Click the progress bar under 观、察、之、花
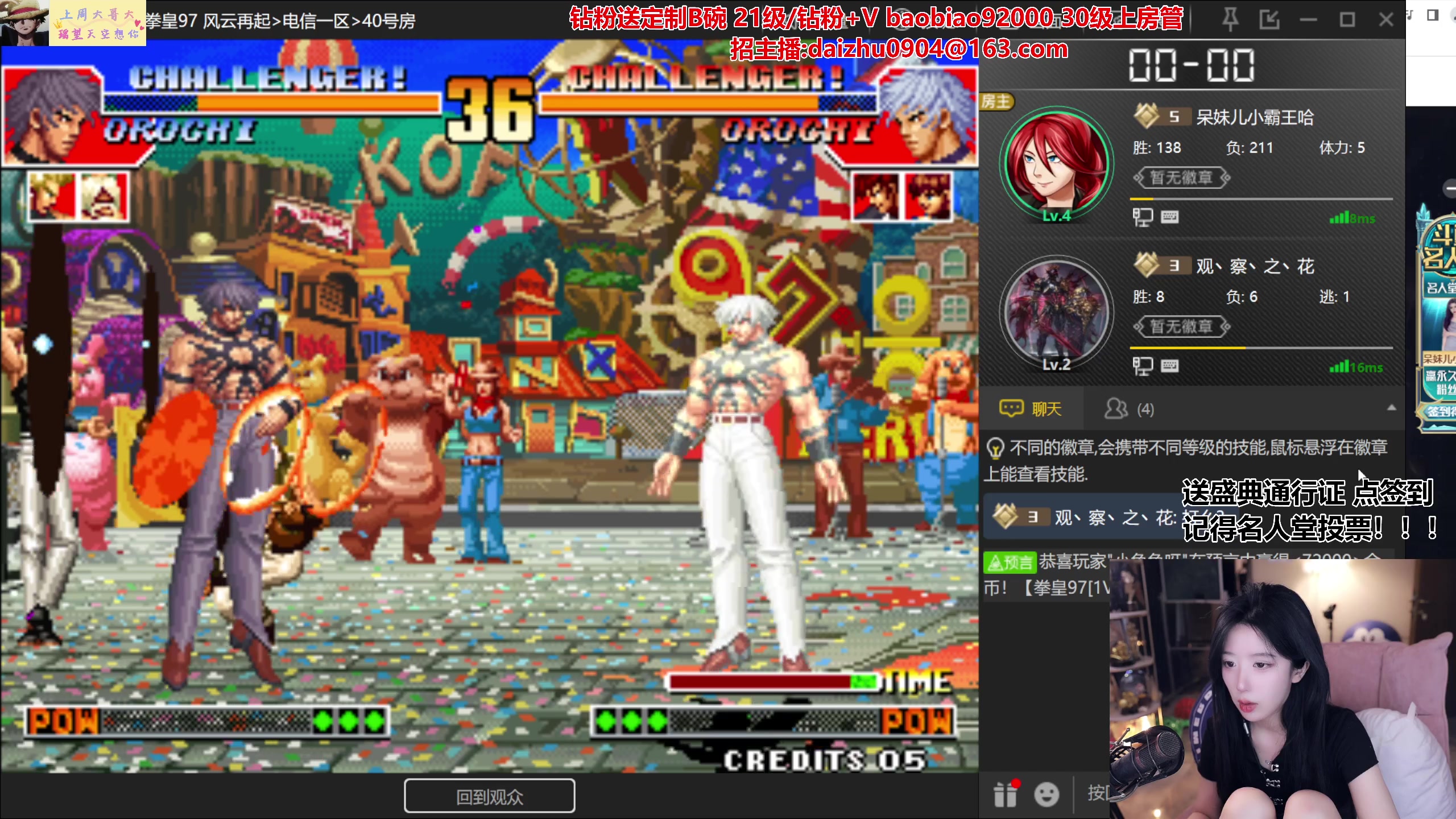This screenshot has height=819, width=1456. coord(1261,348)
